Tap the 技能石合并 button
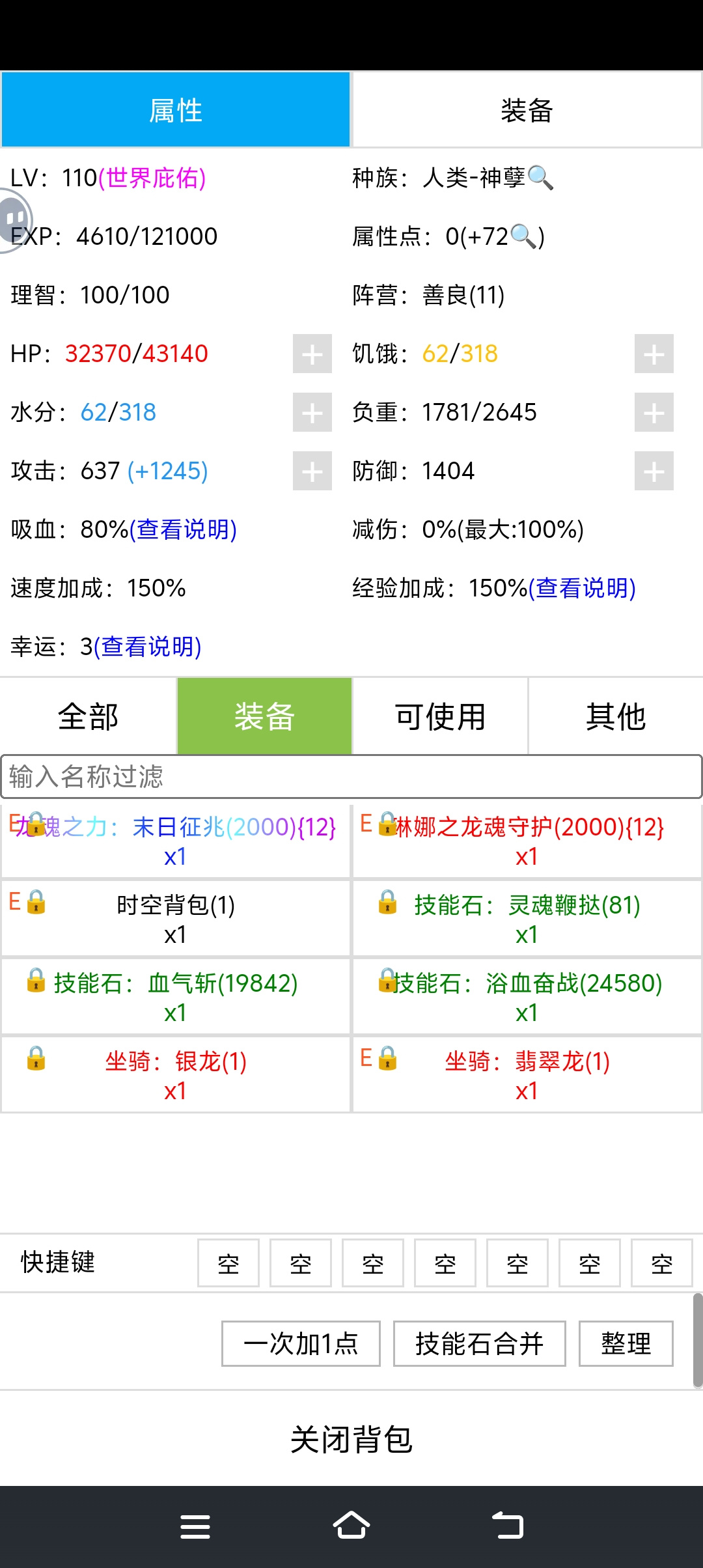Screen dimensions: 703x1568 click(480, 1343)
